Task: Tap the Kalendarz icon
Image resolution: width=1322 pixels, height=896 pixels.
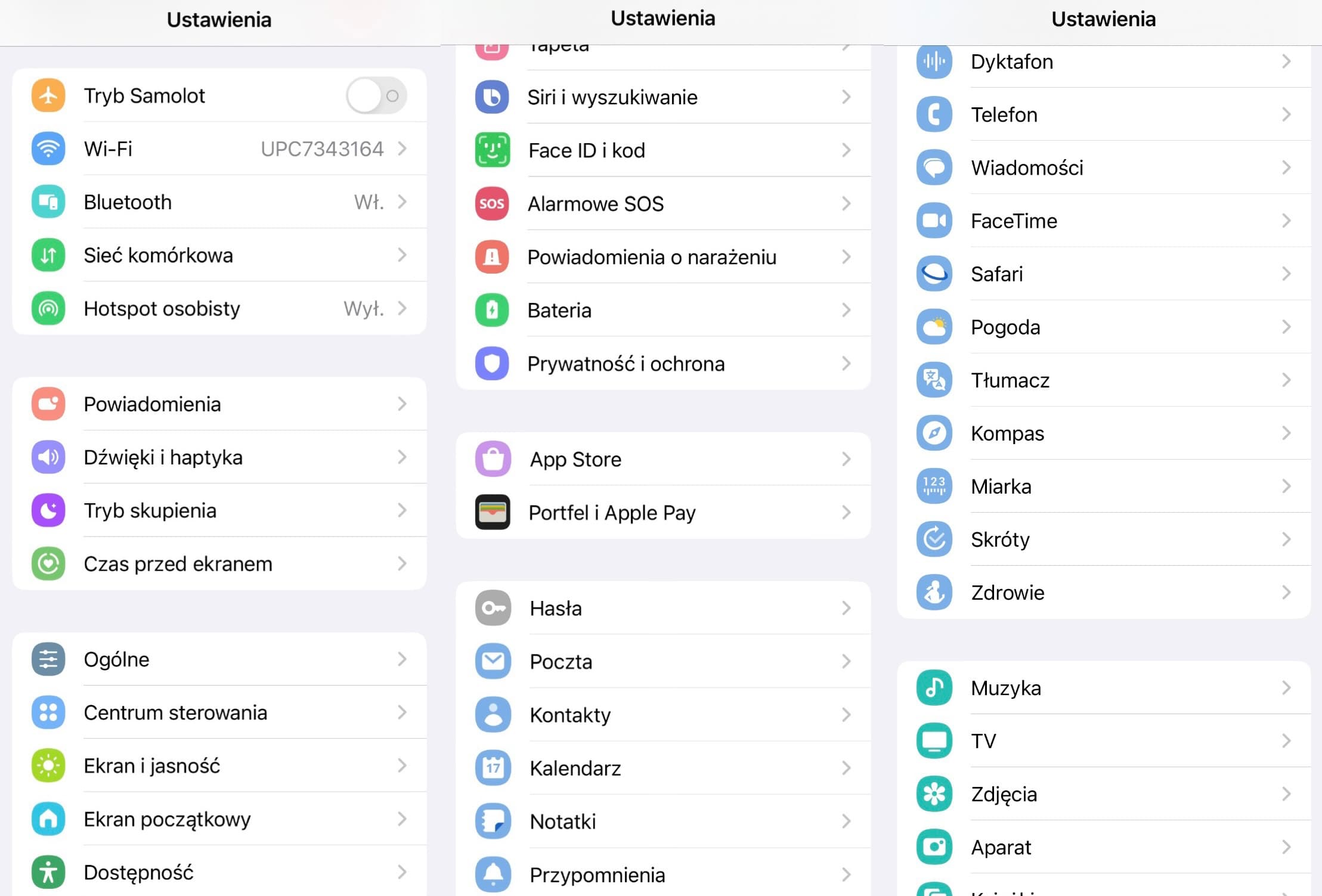Action: pyautogui.click(x=493, y=768)
